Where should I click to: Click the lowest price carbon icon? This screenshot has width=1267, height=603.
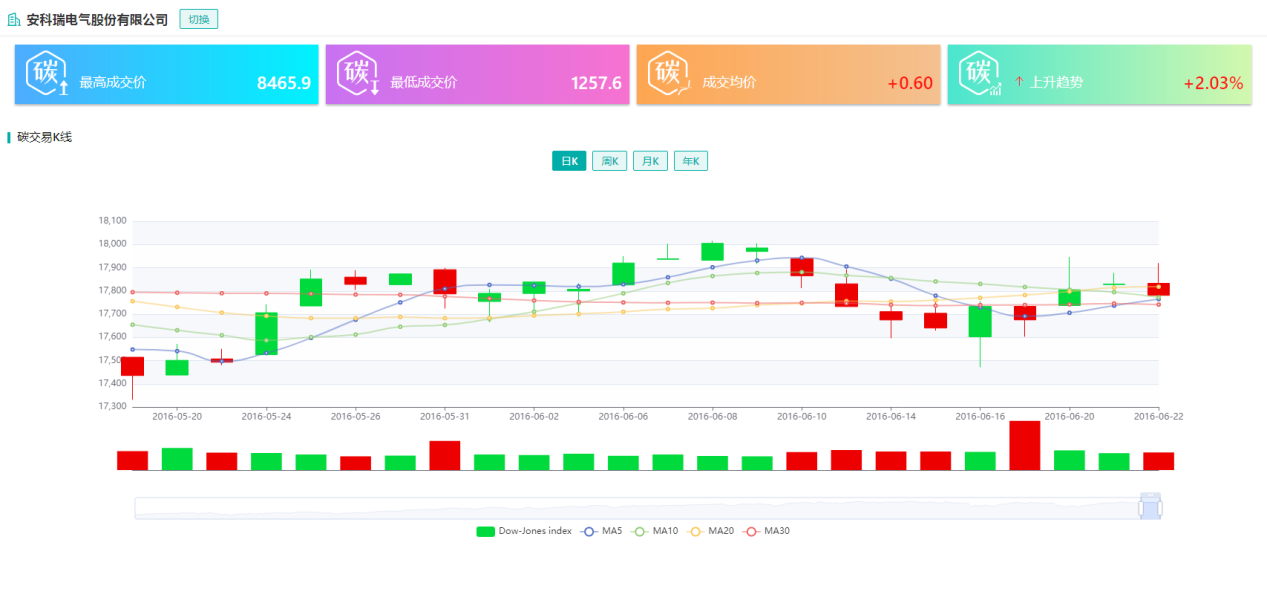tap(359, 75)
